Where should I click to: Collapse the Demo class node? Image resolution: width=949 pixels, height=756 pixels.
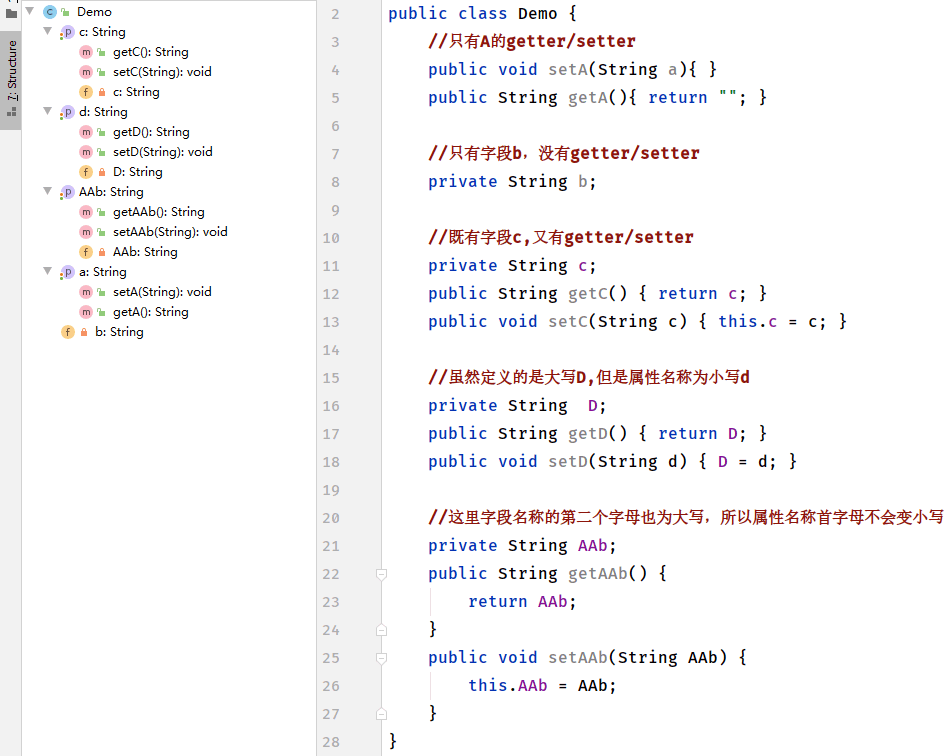30,11
